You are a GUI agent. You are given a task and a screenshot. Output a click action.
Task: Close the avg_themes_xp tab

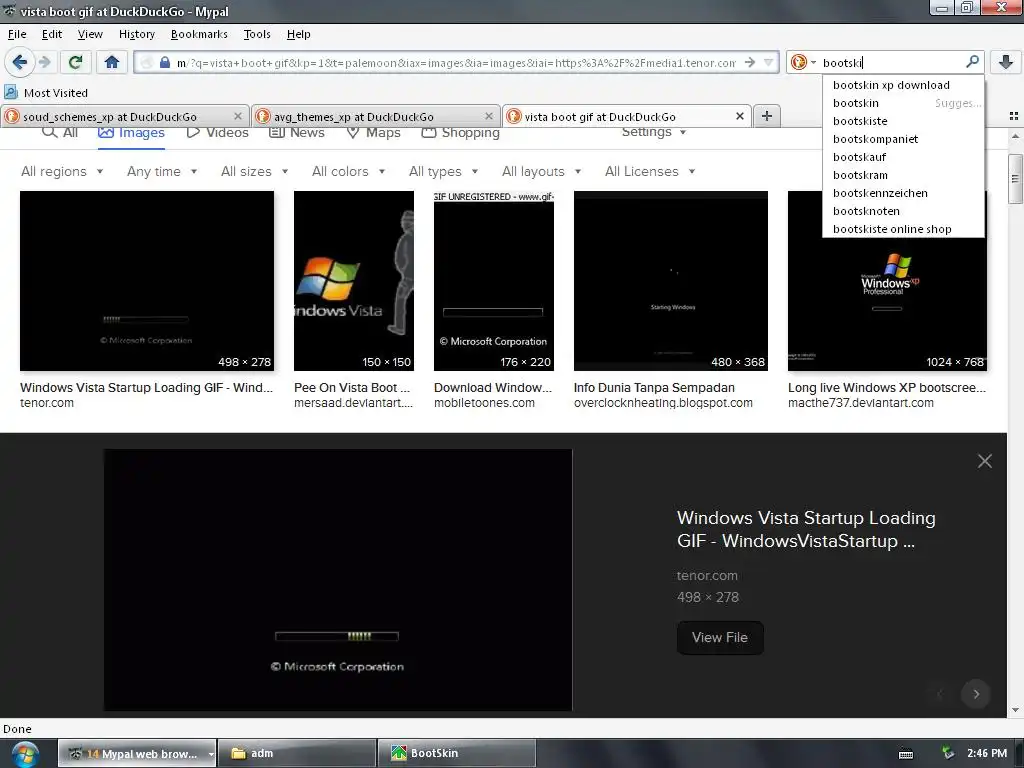488,116
